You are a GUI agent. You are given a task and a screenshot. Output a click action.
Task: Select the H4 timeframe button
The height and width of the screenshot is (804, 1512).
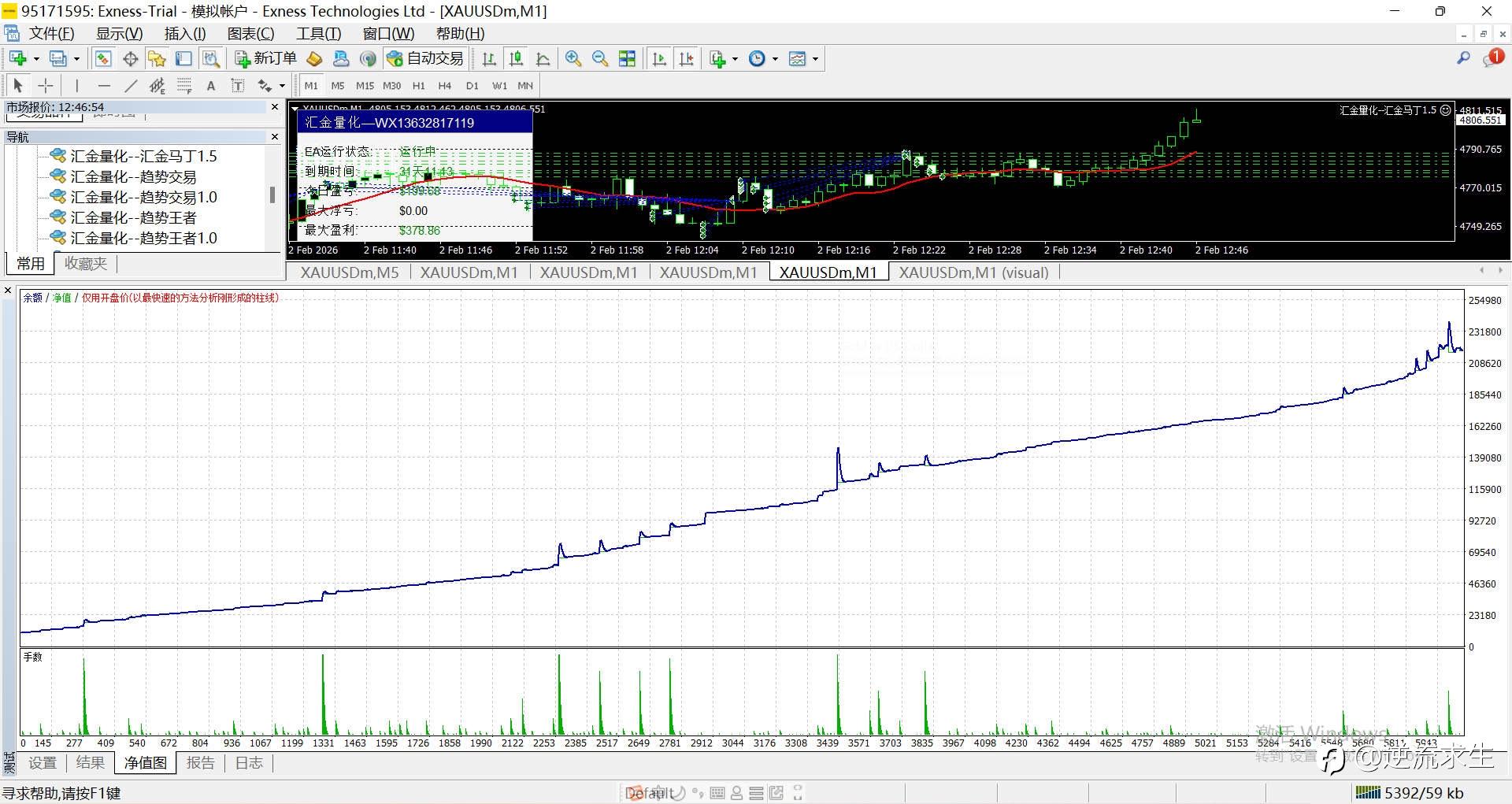(x=445, y=86)
